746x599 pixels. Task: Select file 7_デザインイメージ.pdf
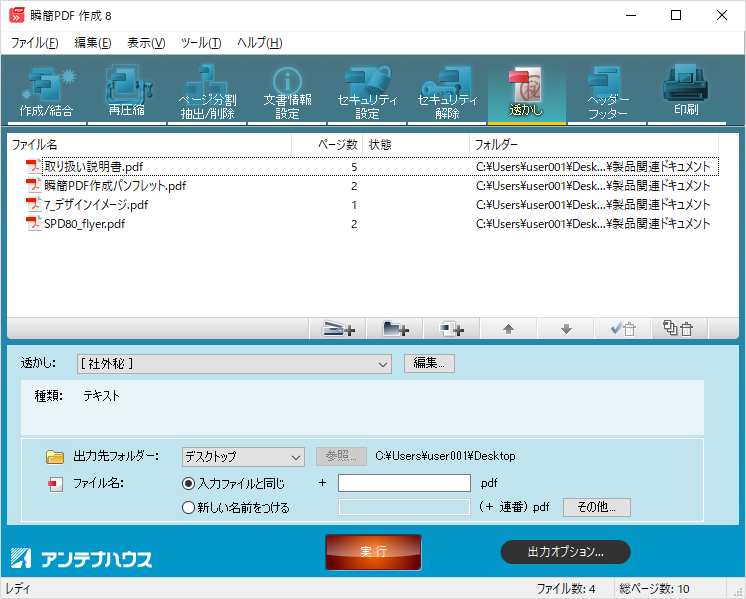96,205
